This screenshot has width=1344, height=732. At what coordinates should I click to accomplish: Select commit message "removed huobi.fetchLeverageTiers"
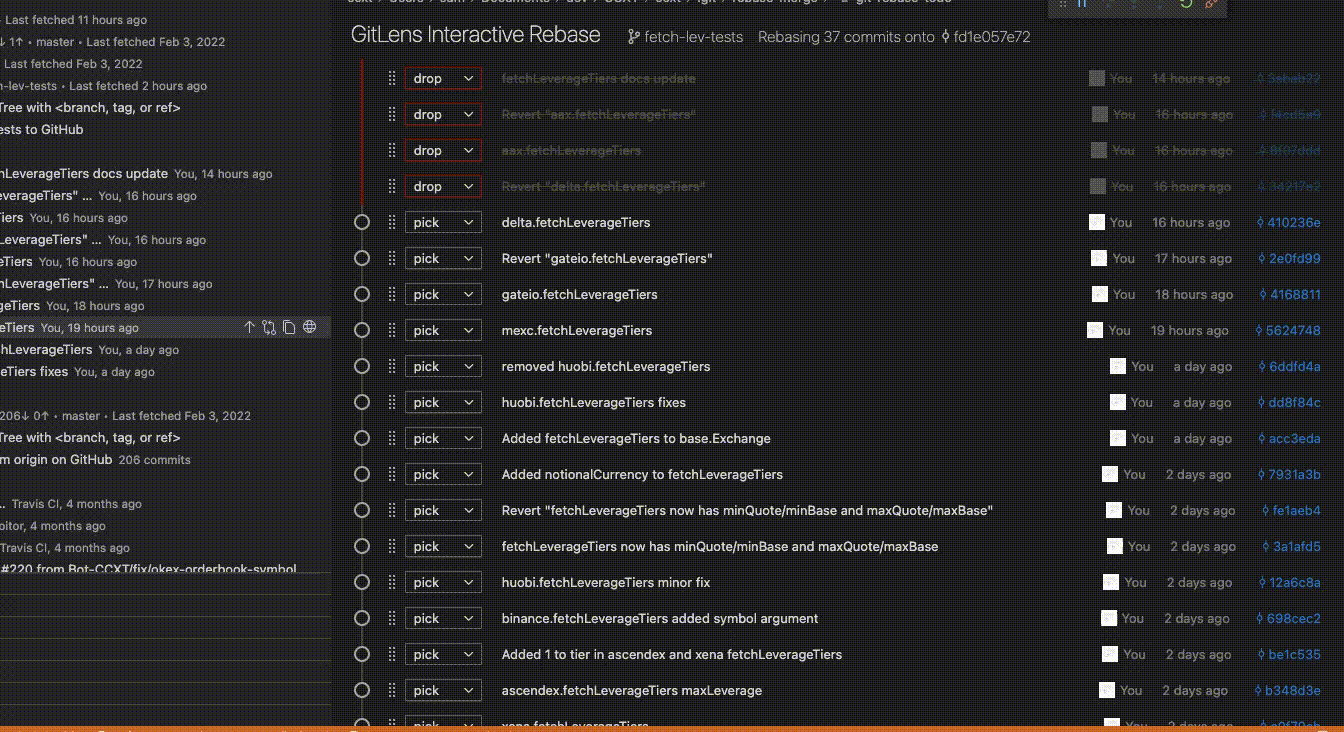point(606,366)
